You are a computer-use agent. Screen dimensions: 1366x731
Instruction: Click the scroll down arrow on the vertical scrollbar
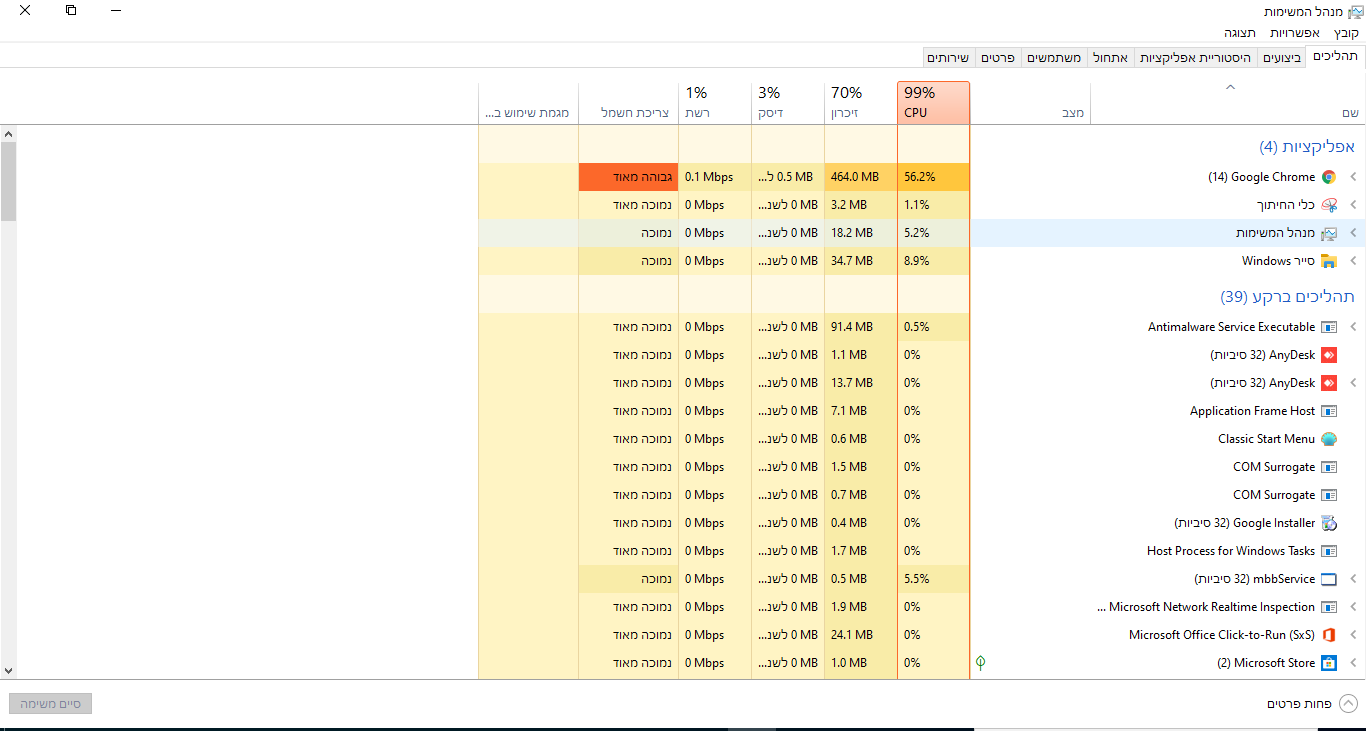point(8,671)
